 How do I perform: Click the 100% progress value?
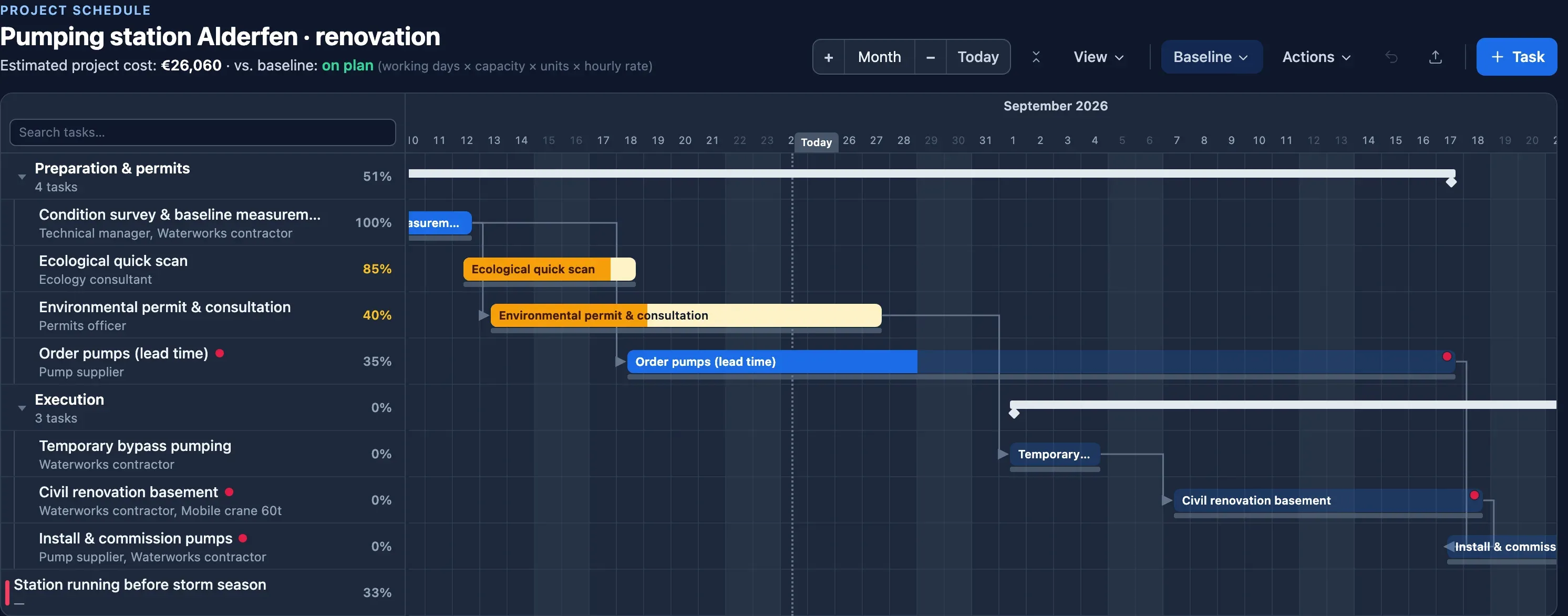point(373,223)
